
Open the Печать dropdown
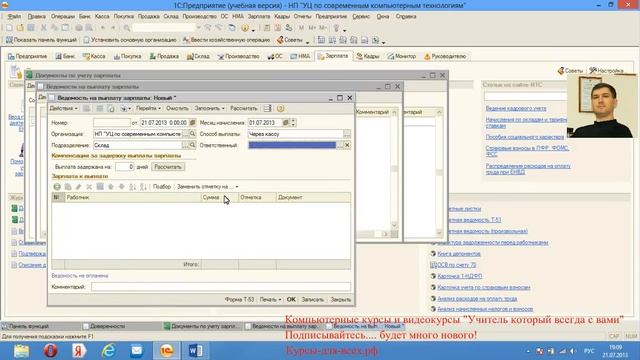pyautogui.click(x=270, y=300)
